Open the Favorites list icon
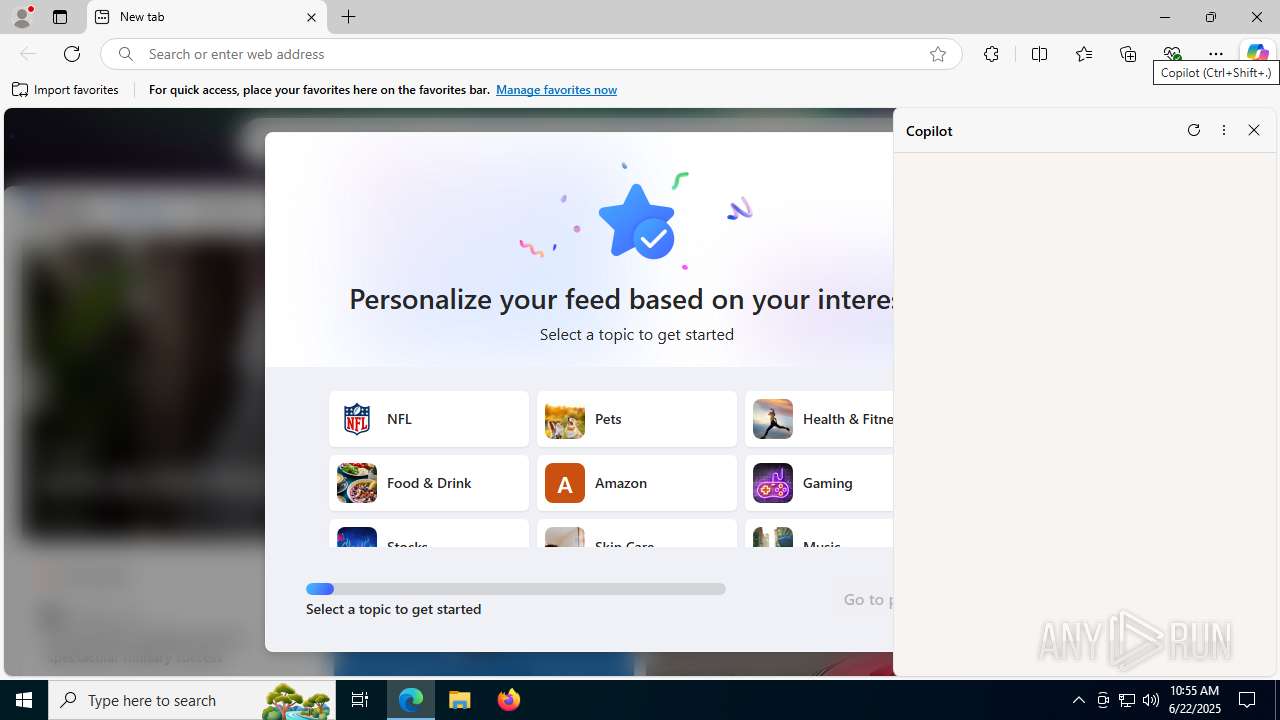The height and width of the screenshot is (720, 1280). (x=1084, y=54)
